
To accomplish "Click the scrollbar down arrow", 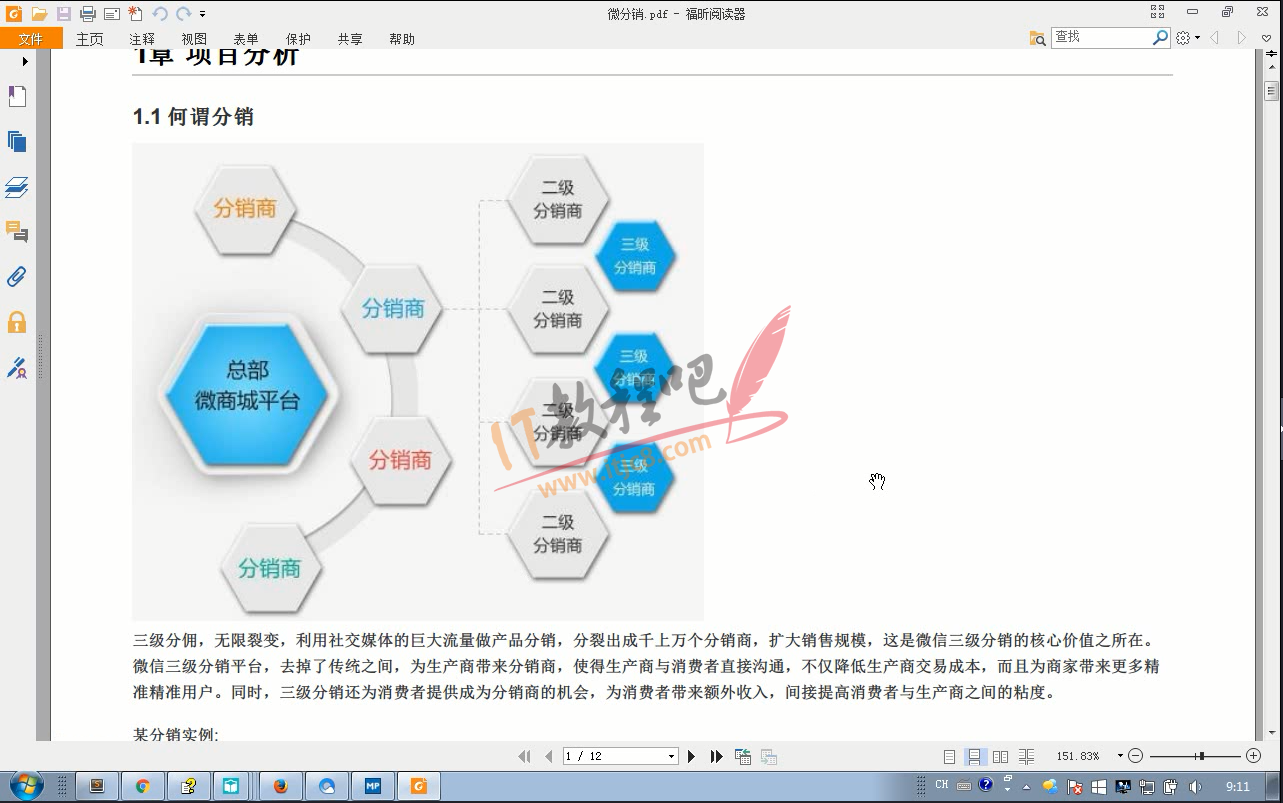I will (1271, 732).
